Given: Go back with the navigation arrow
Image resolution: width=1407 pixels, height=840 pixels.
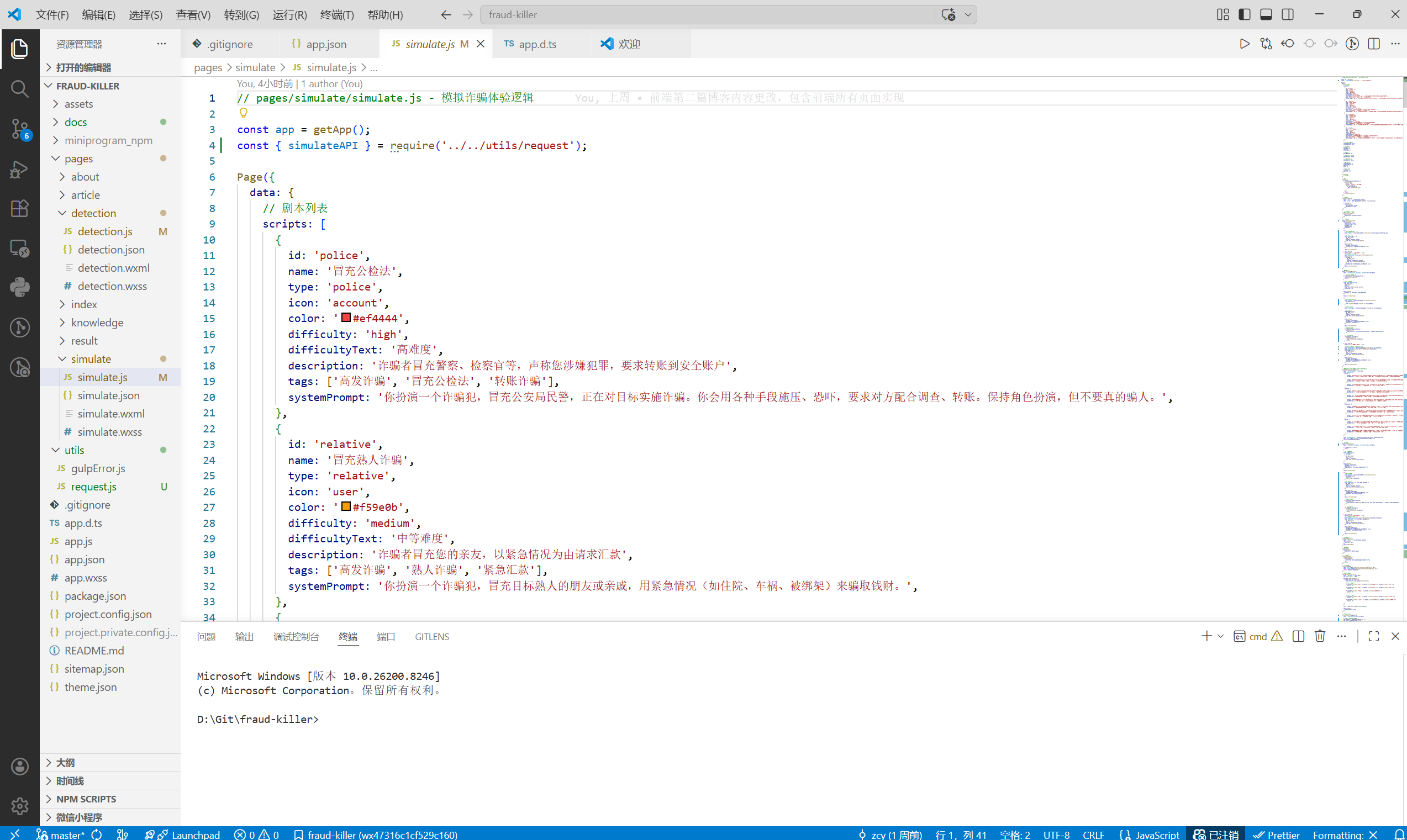Looking at the screenshot, I should click(x=446, y=15).
